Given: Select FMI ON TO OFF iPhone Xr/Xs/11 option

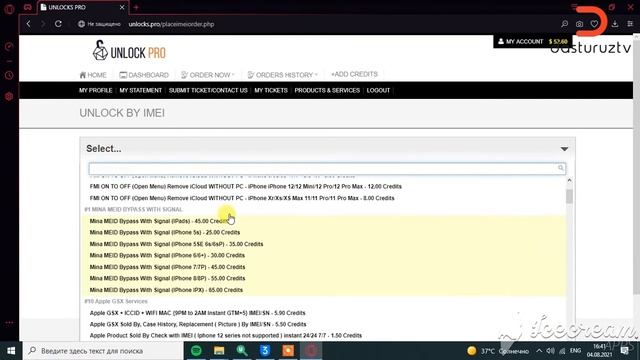Looking at the screenshot, I should 242,198.
